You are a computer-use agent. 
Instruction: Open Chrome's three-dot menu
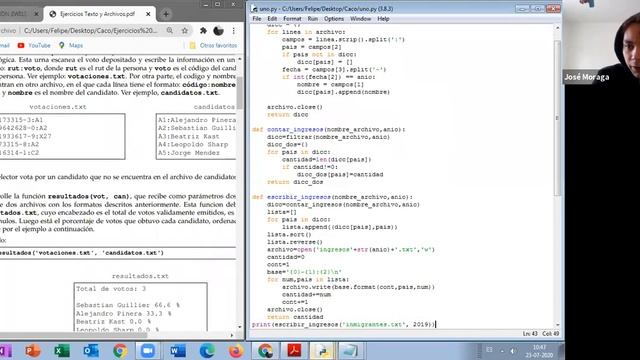[233, 31]
